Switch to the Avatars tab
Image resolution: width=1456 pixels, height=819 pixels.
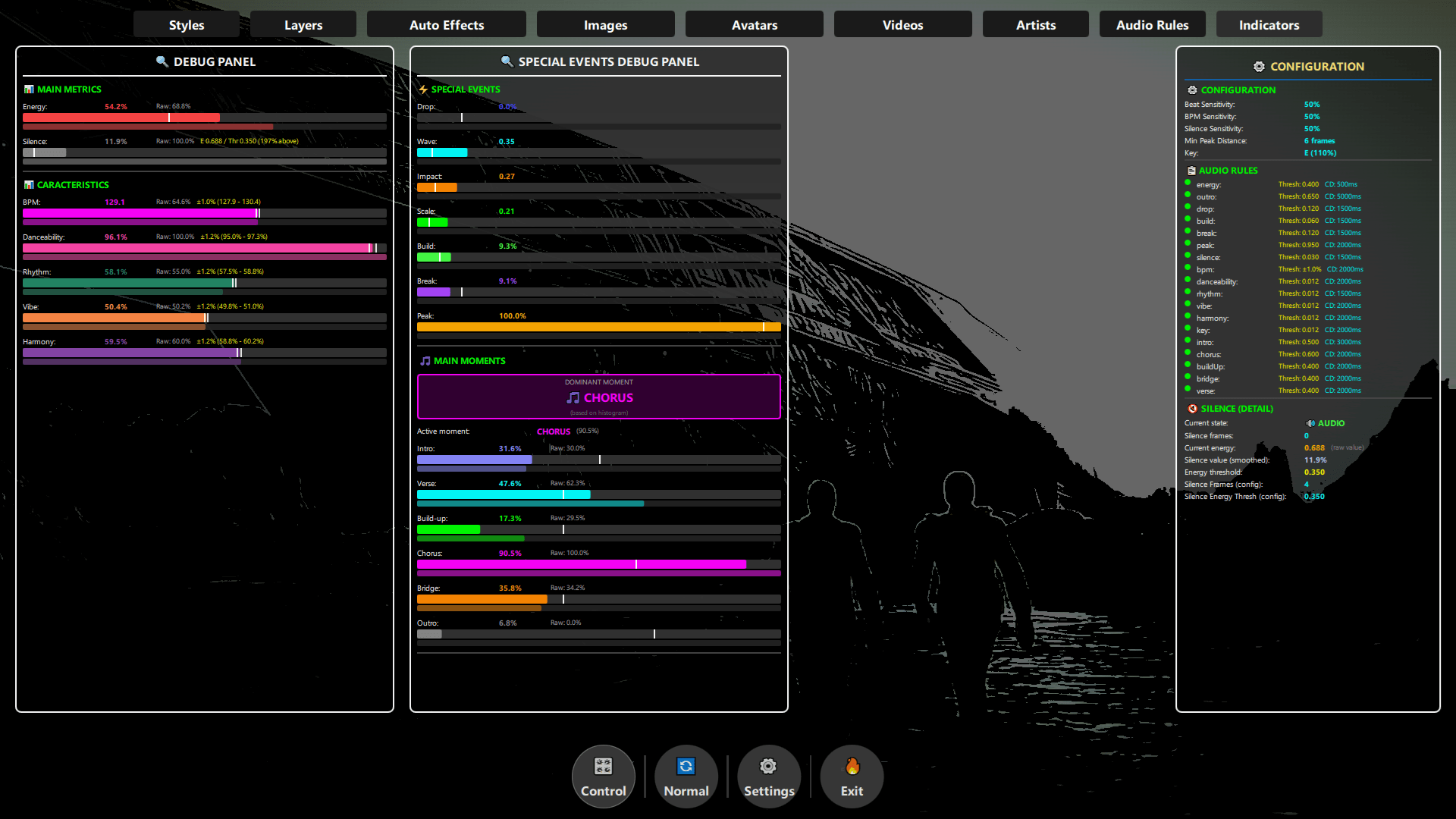click(754, 24)
